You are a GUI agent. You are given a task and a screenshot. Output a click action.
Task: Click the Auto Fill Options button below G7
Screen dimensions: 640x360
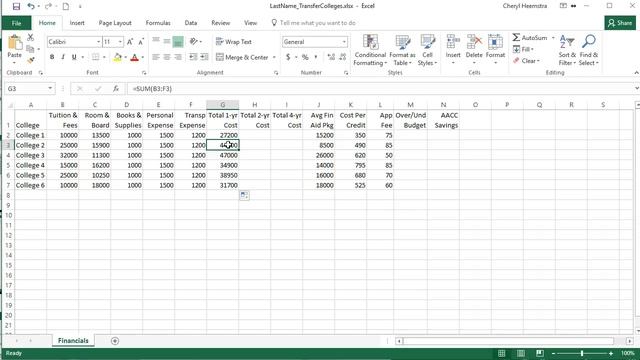pos(244,195)
